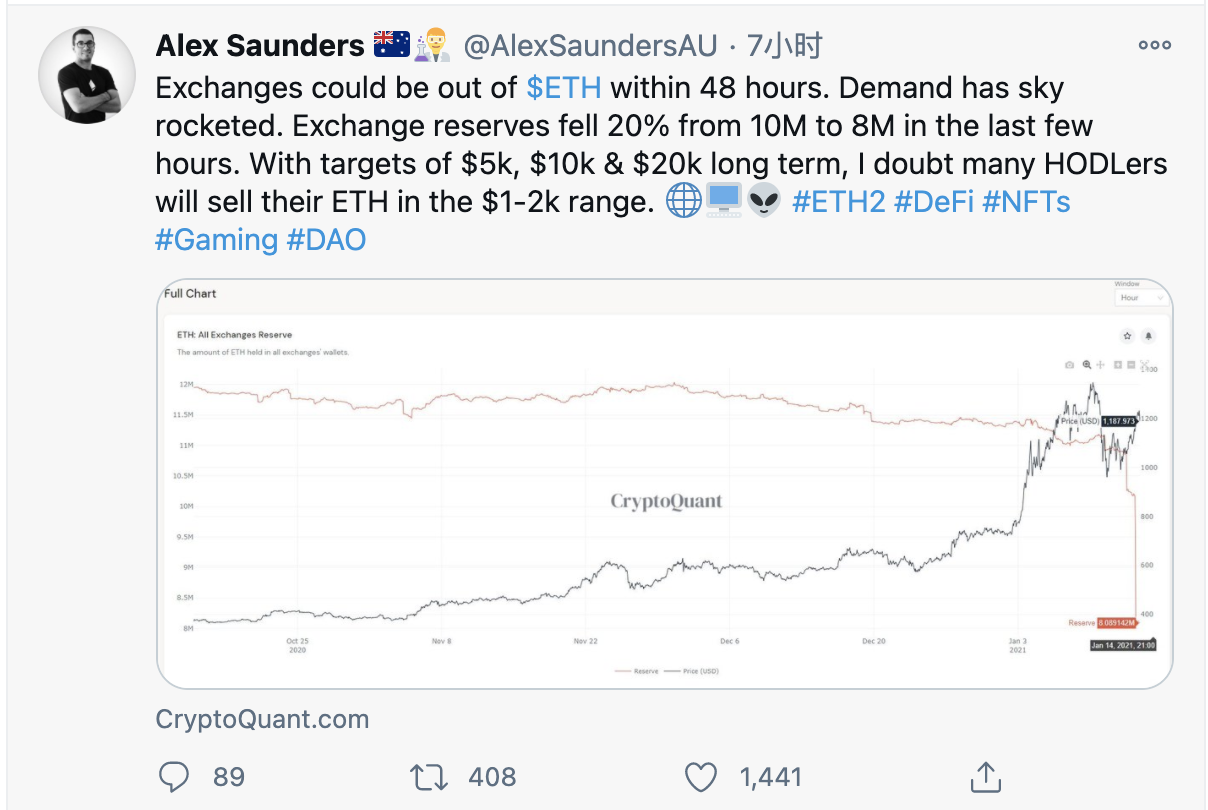This screenshot has height=810, width=1208.
Task: Open the share tweet icon
Action: pyautogui.click(x=985, y=775)
